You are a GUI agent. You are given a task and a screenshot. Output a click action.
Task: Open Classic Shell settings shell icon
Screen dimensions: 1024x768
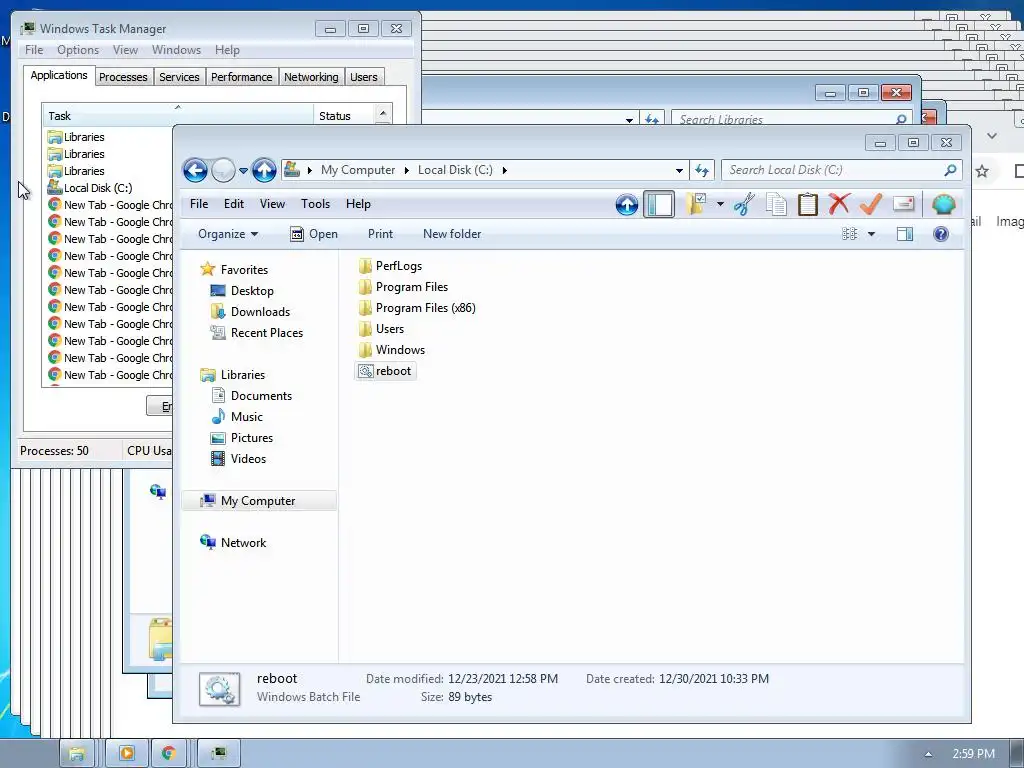(944, 204)
